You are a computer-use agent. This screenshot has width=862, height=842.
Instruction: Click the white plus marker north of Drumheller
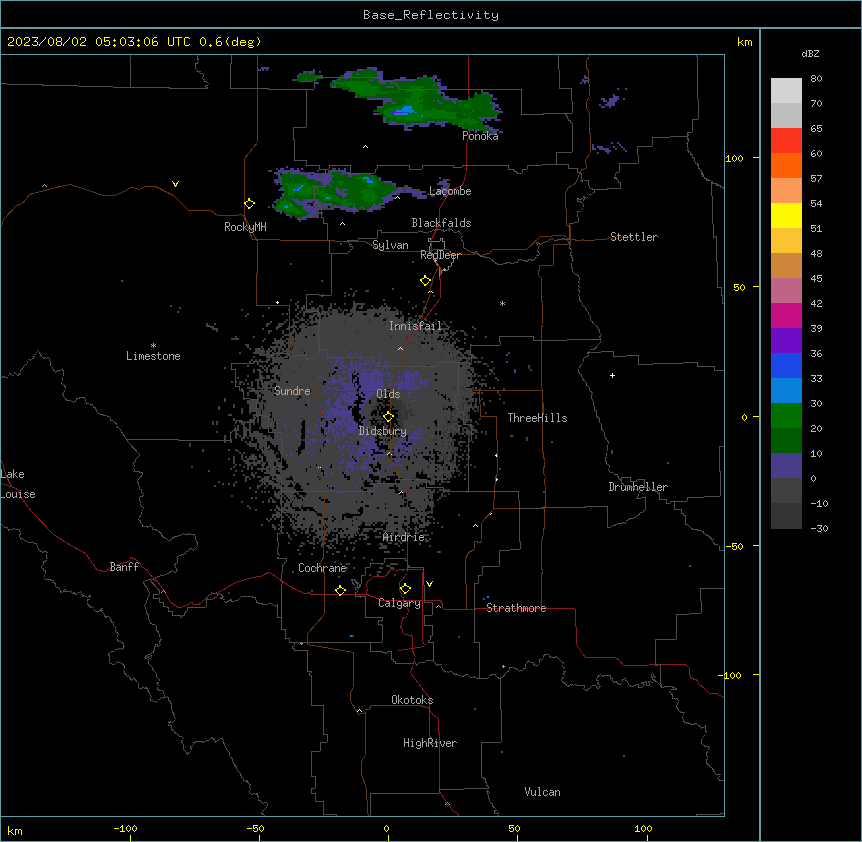[x=612, y=375]
